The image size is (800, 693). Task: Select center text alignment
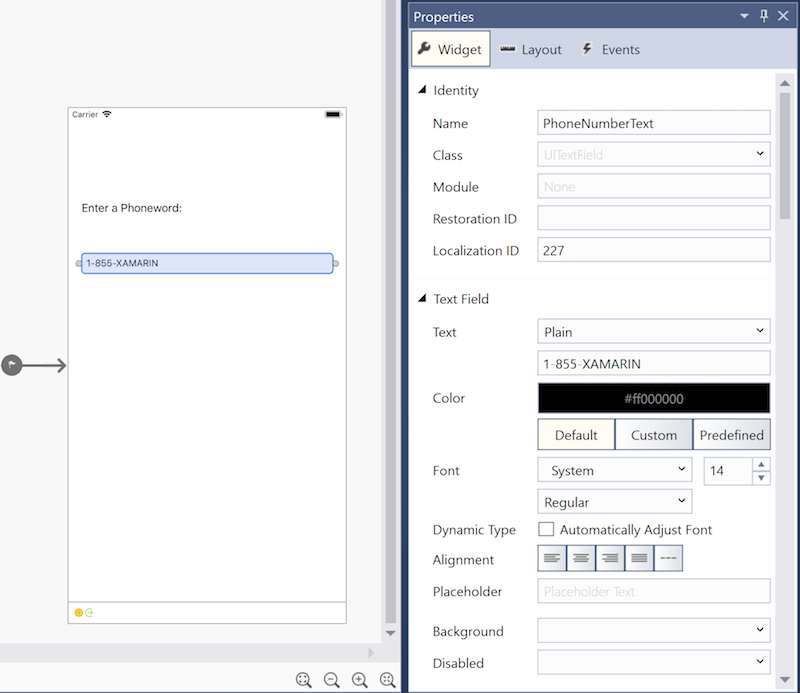coord(581,558)
